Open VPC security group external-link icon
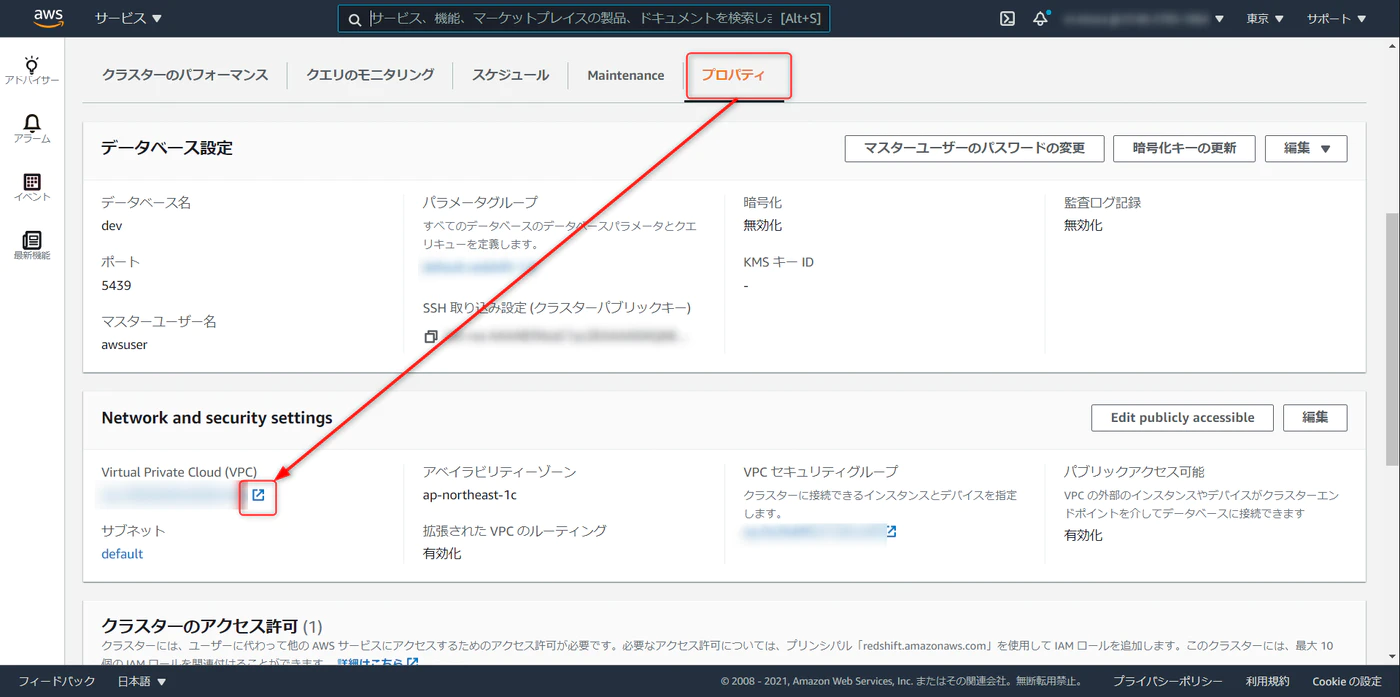 click(x=891, y=532)
